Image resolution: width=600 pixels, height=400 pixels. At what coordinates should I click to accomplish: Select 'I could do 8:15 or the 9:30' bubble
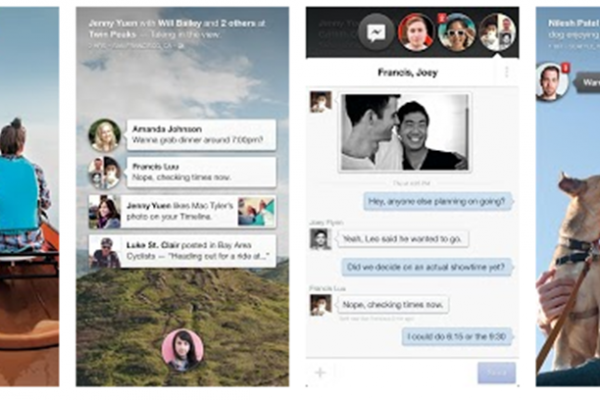(457, 336)
